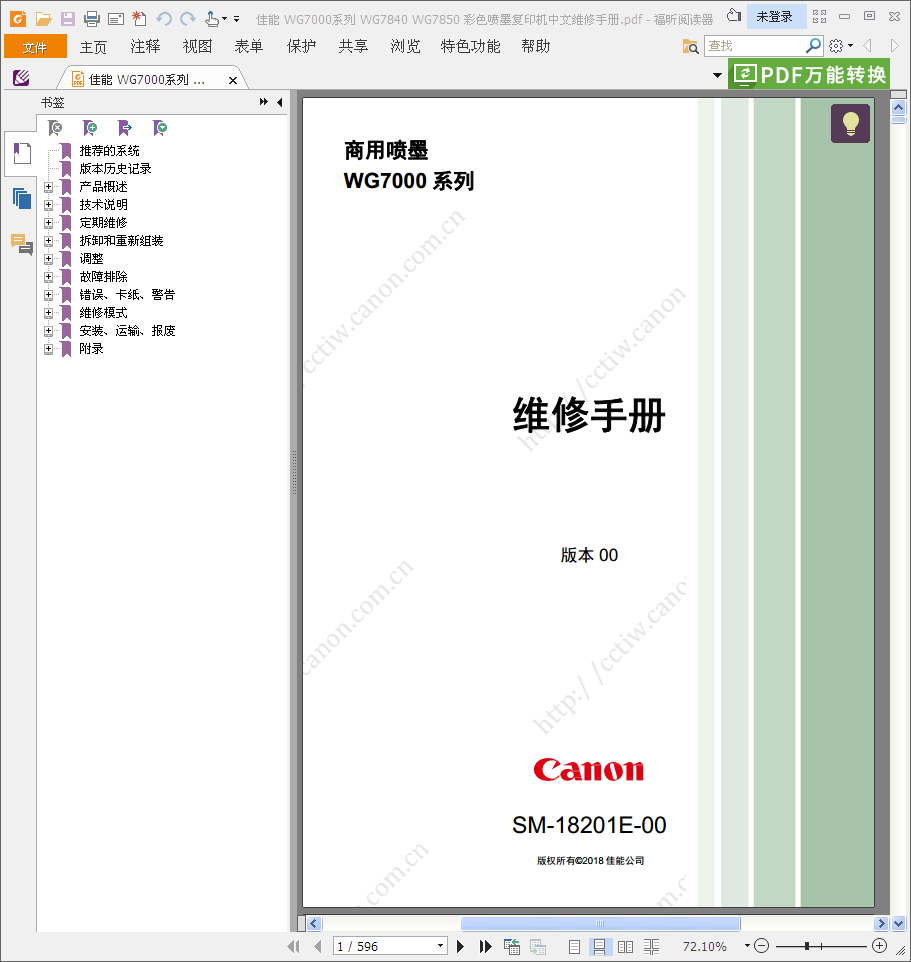
Task: Click the search magnifier icon
Action: 813,45
